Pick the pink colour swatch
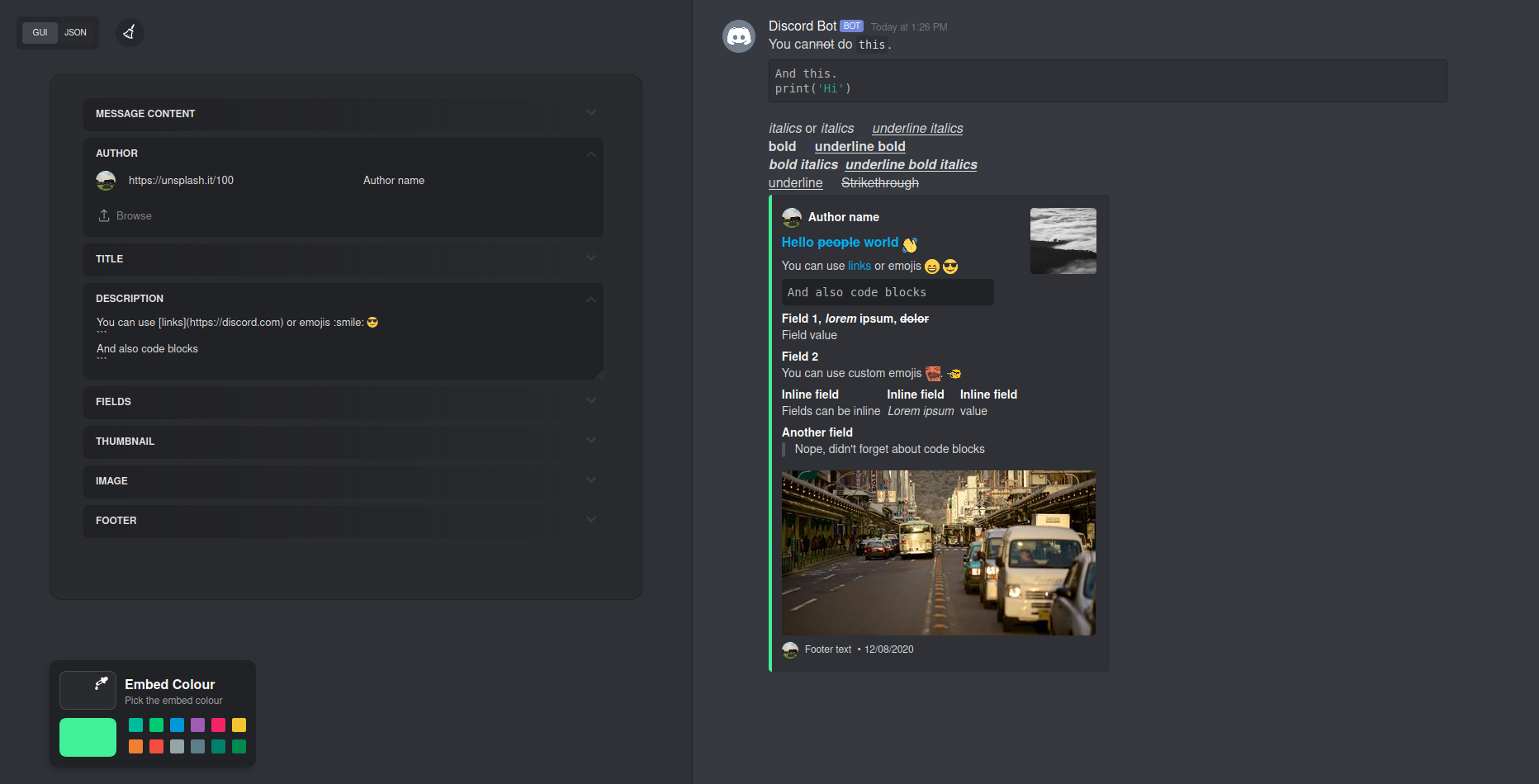 pos(218,725)
